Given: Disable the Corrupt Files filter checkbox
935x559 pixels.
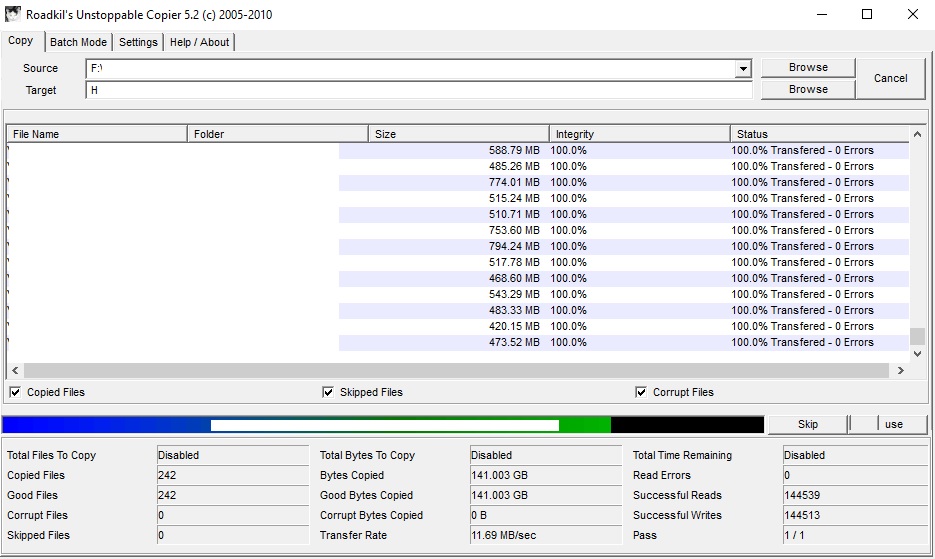Looking at the screenshot, I should [641, 392].
